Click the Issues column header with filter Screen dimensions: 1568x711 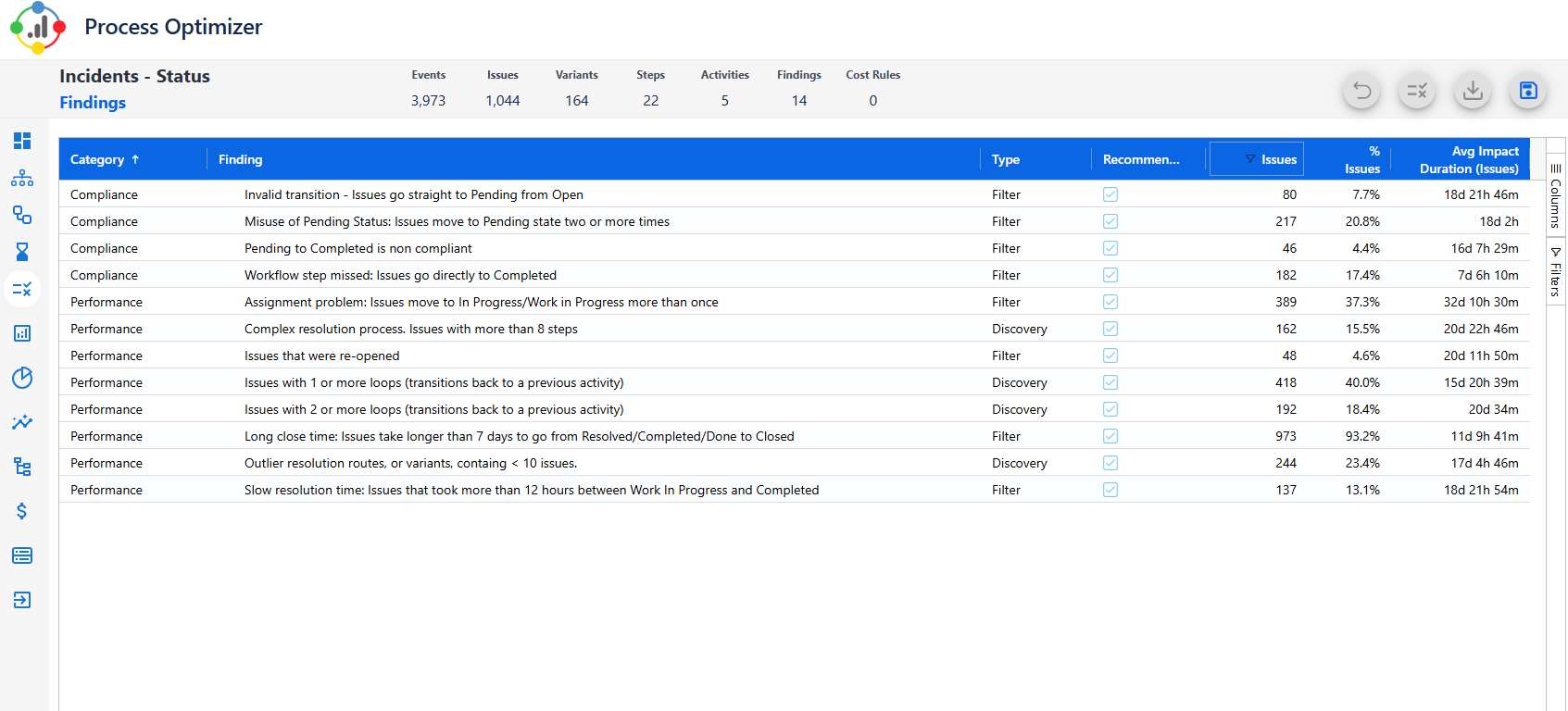[1278, 159]
